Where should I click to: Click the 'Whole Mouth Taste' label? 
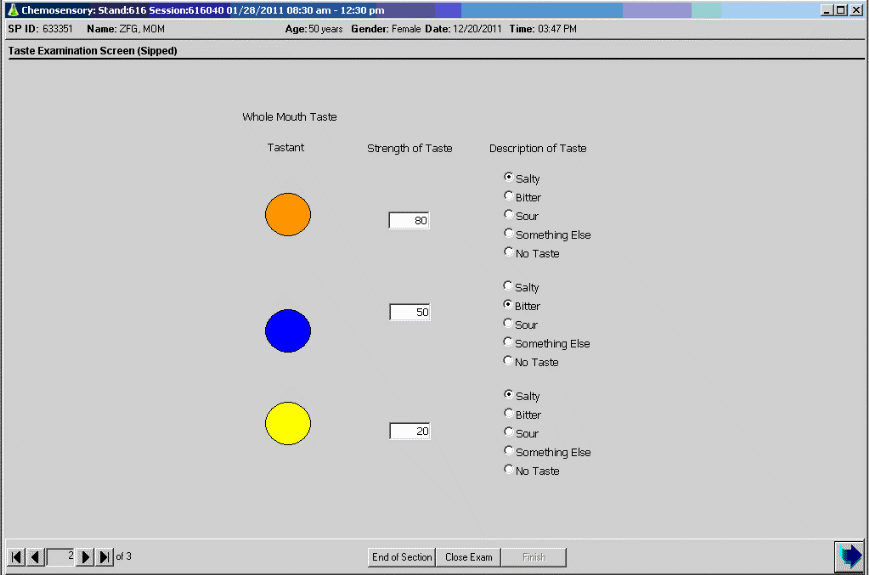point(289,117)
